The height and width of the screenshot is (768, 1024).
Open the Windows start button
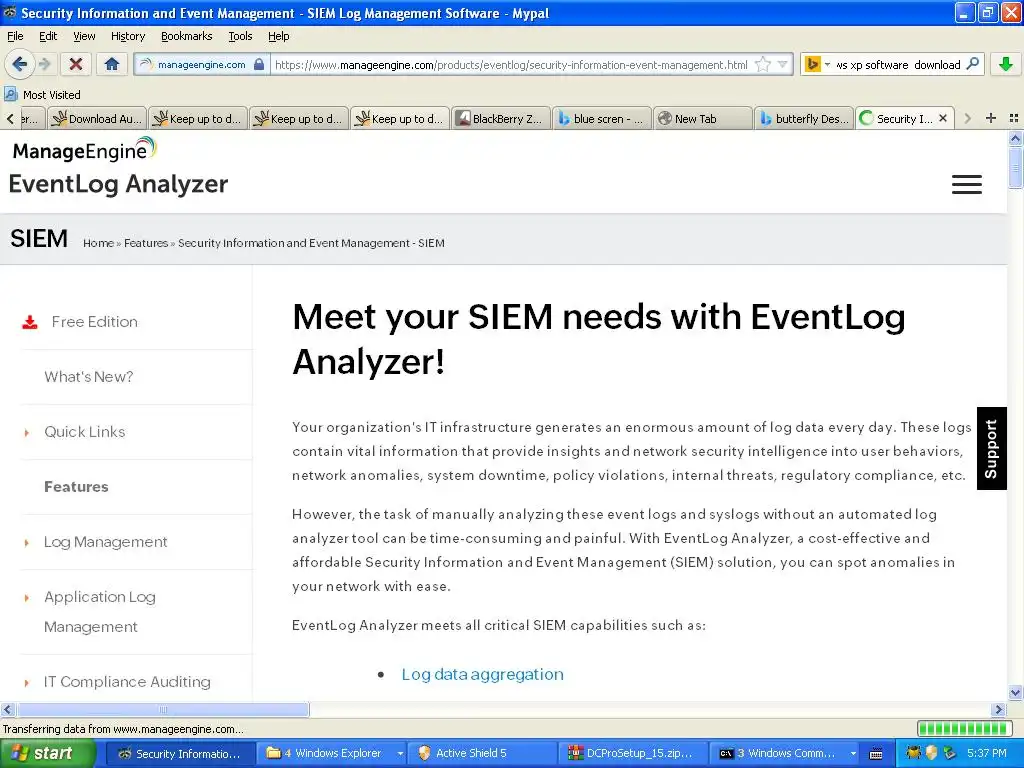point(47,753)
